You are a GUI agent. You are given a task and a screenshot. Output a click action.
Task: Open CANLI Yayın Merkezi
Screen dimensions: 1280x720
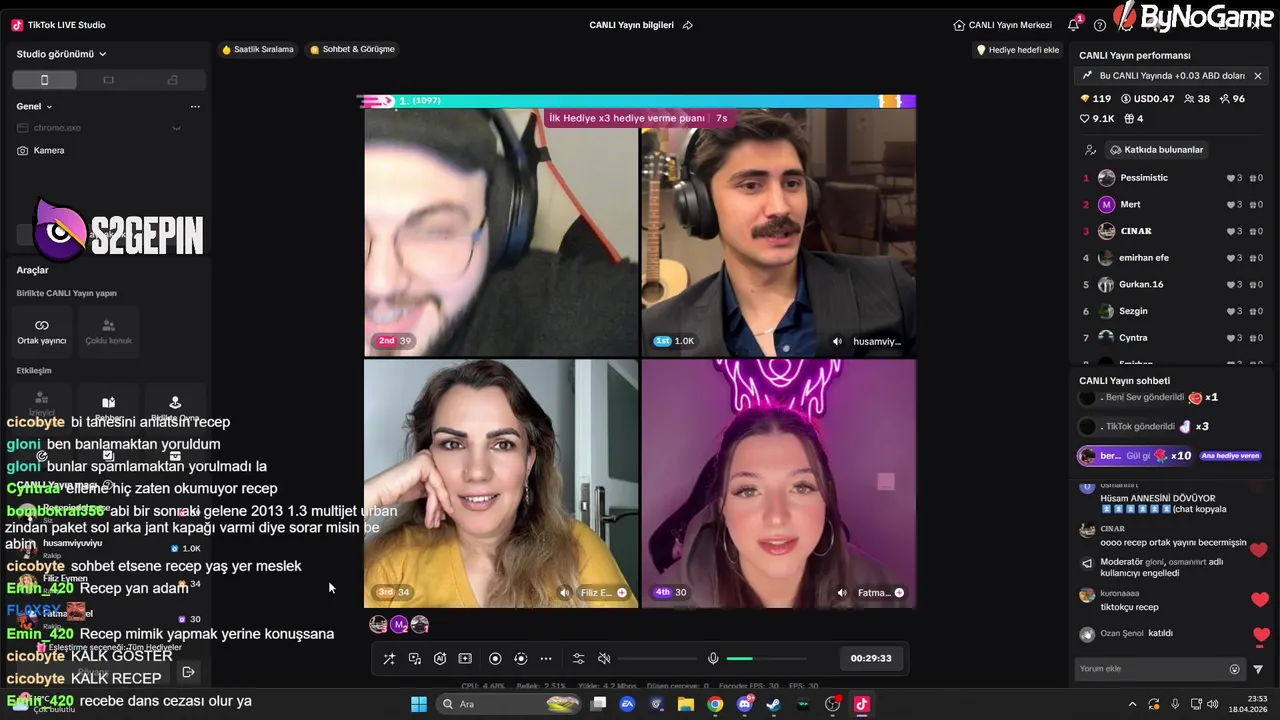[x=1003, y=25]
